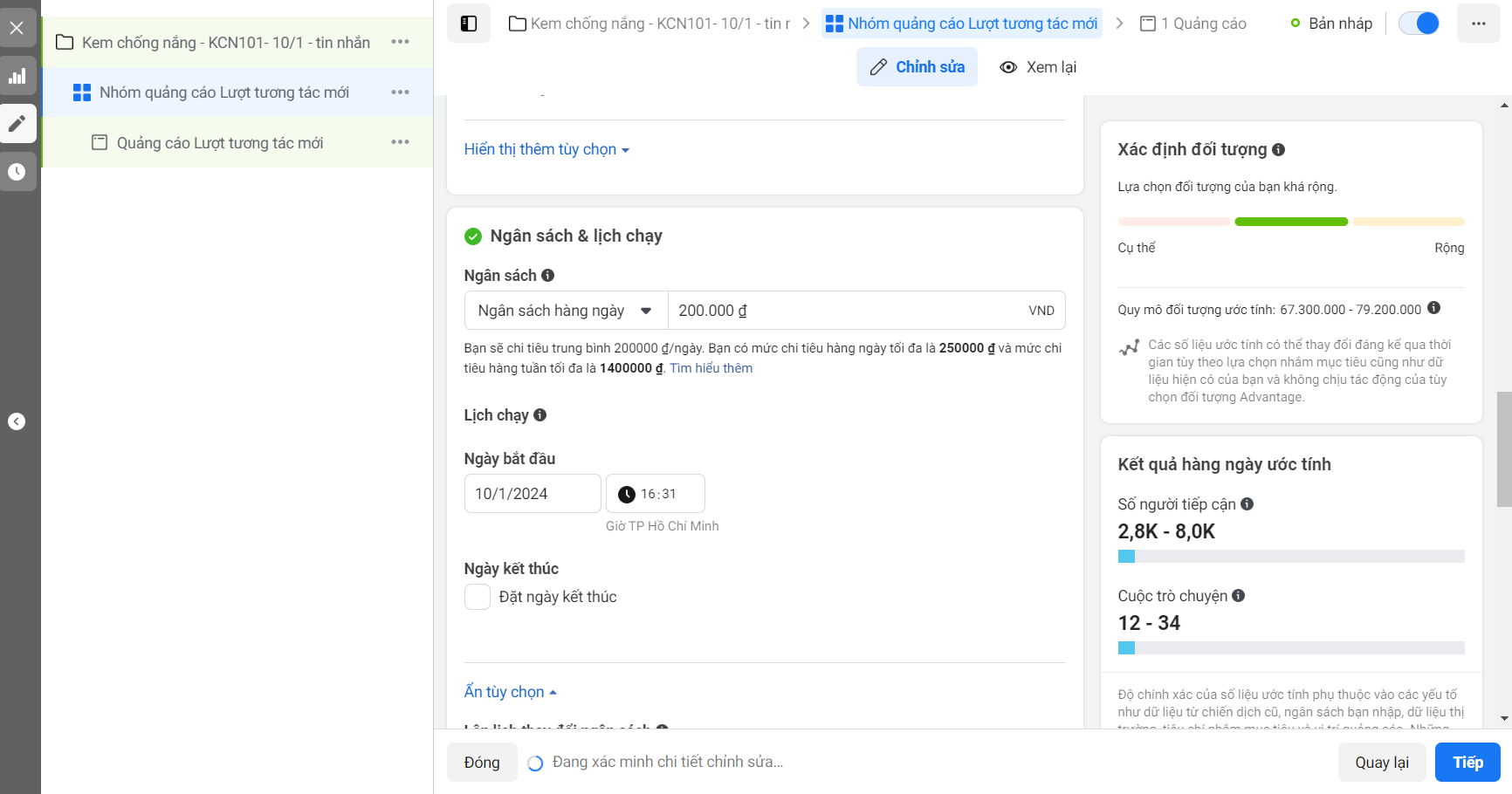
Task: Click the start date field 10/1/2024
Action: [533, 494]
